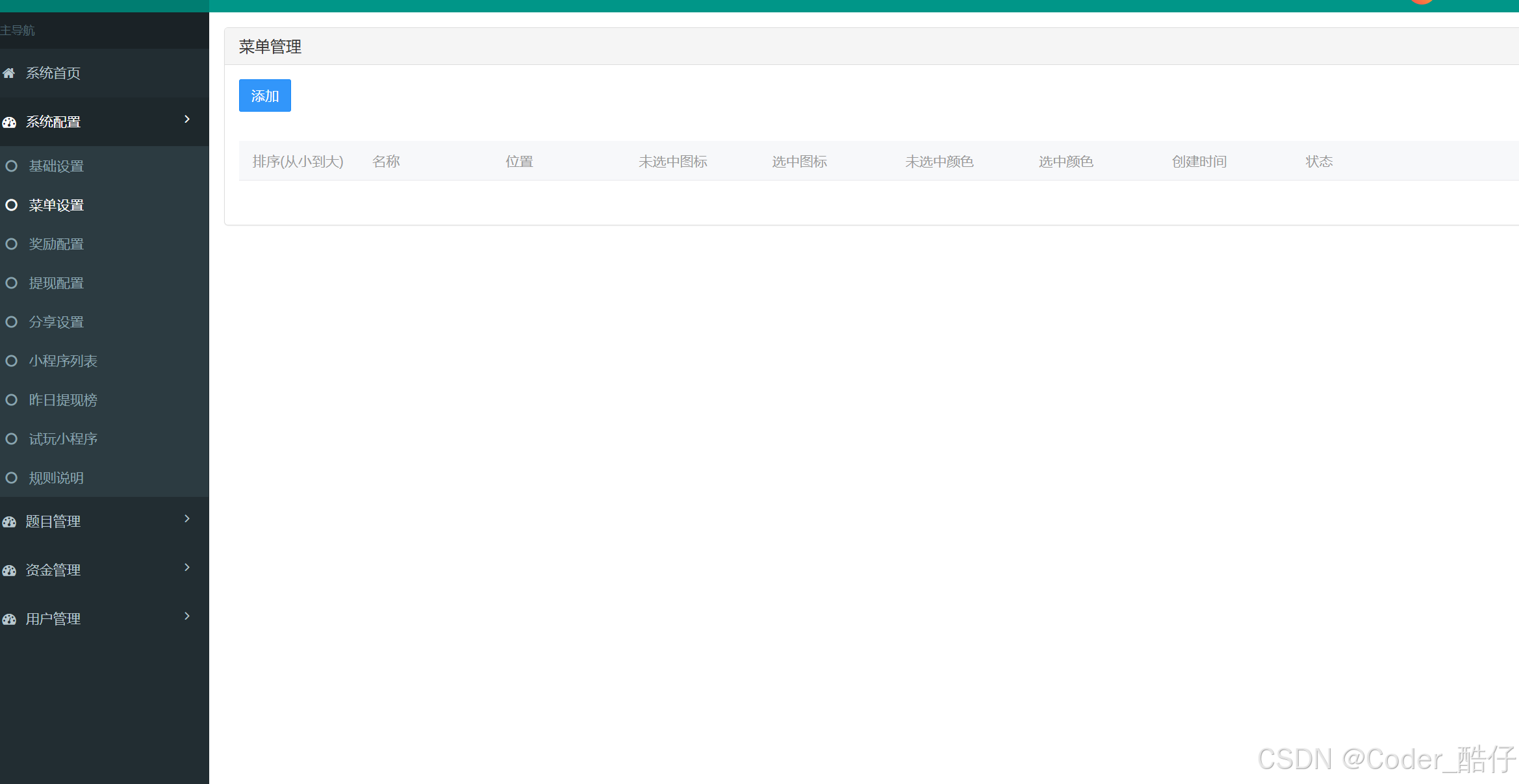Image resolution: width=1519 pixels, height=784 pixels.
Task: Open the 提现配置 menu item
Action: coord(57,283)
